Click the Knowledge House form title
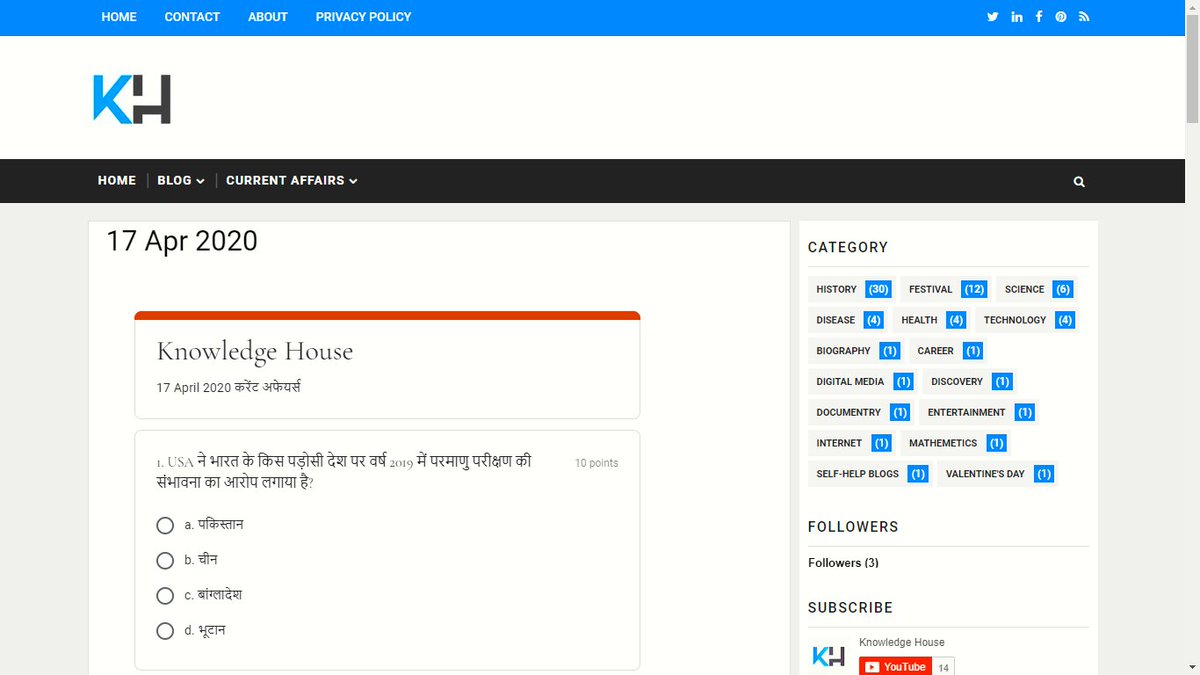Image resolution: width=1200 pixels, height=675 pixels. coord(255,352)
